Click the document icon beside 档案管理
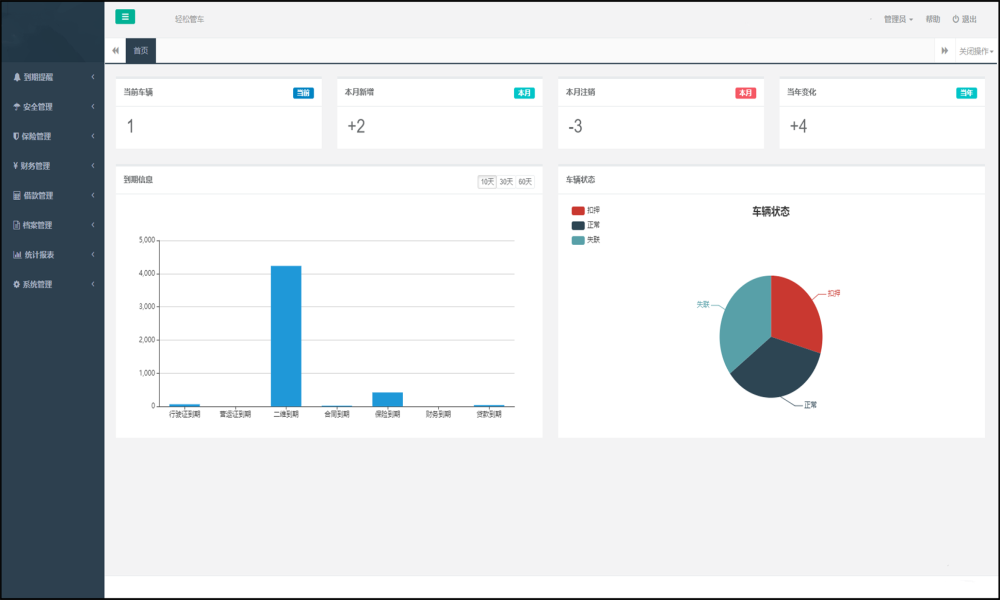The height and width of the screenshot is (600, 1000). 17,225
